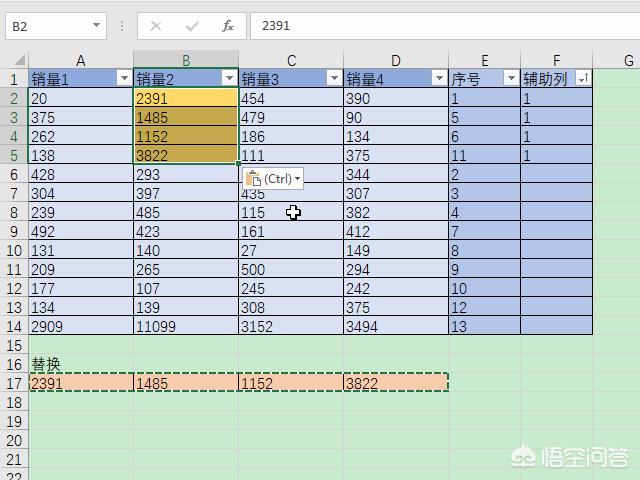The width and height of the screenshot is (640, 480).
Task: Select column C header
Action: coord(291,60)
